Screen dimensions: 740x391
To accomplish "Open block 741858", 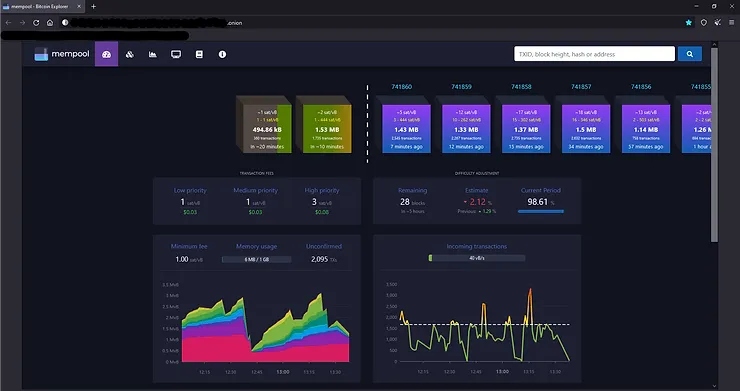I will tap(521, 87).
